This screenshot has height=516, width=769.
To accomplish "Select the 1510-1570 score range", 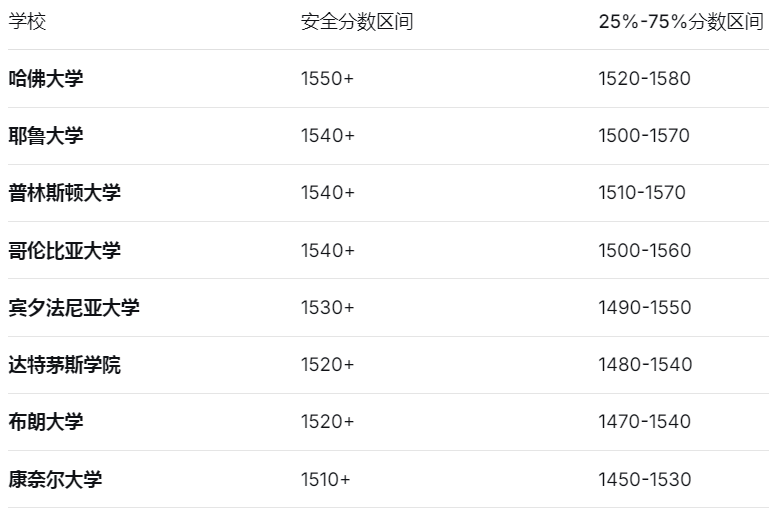I will [x=642, y=192].
